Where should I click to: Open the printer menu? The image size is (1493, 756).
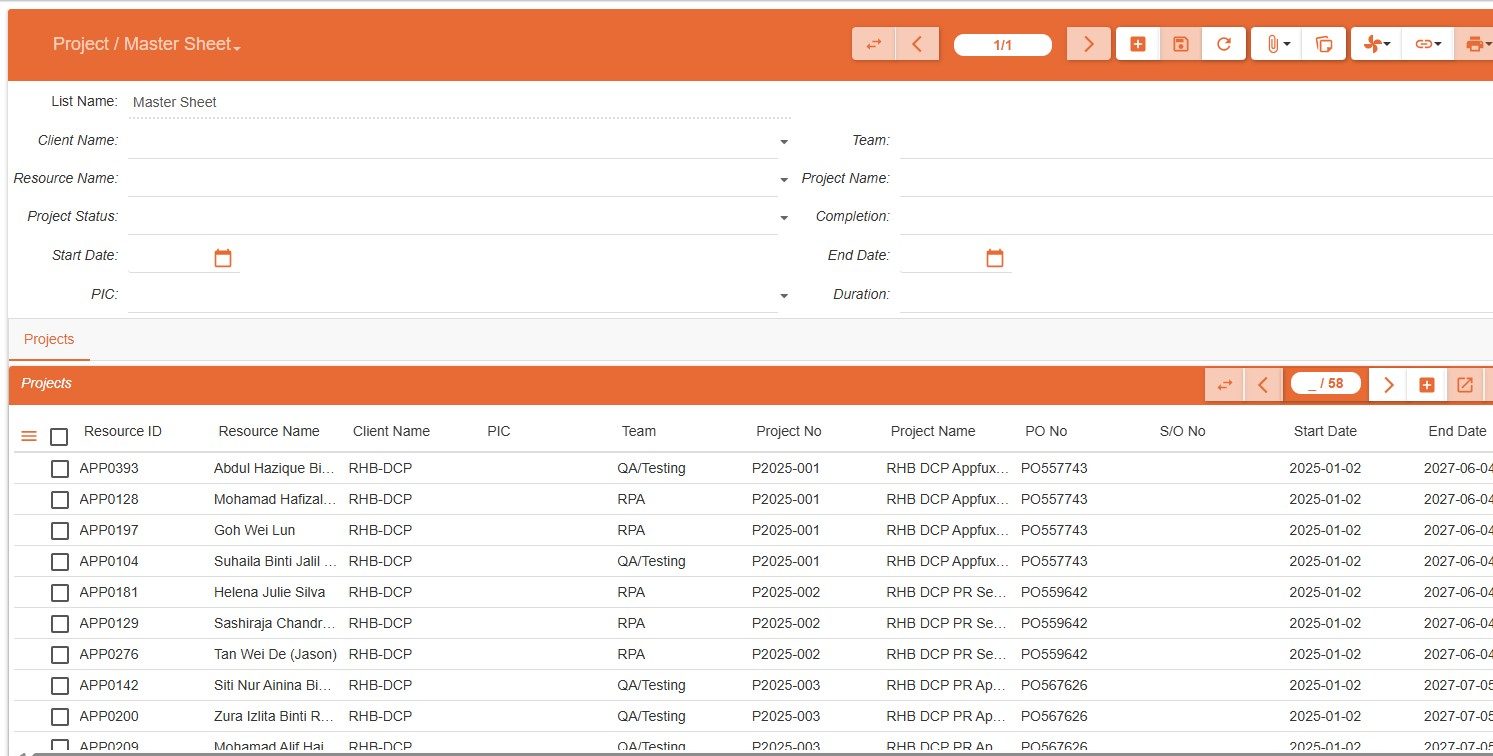[x=1475, y=44]
